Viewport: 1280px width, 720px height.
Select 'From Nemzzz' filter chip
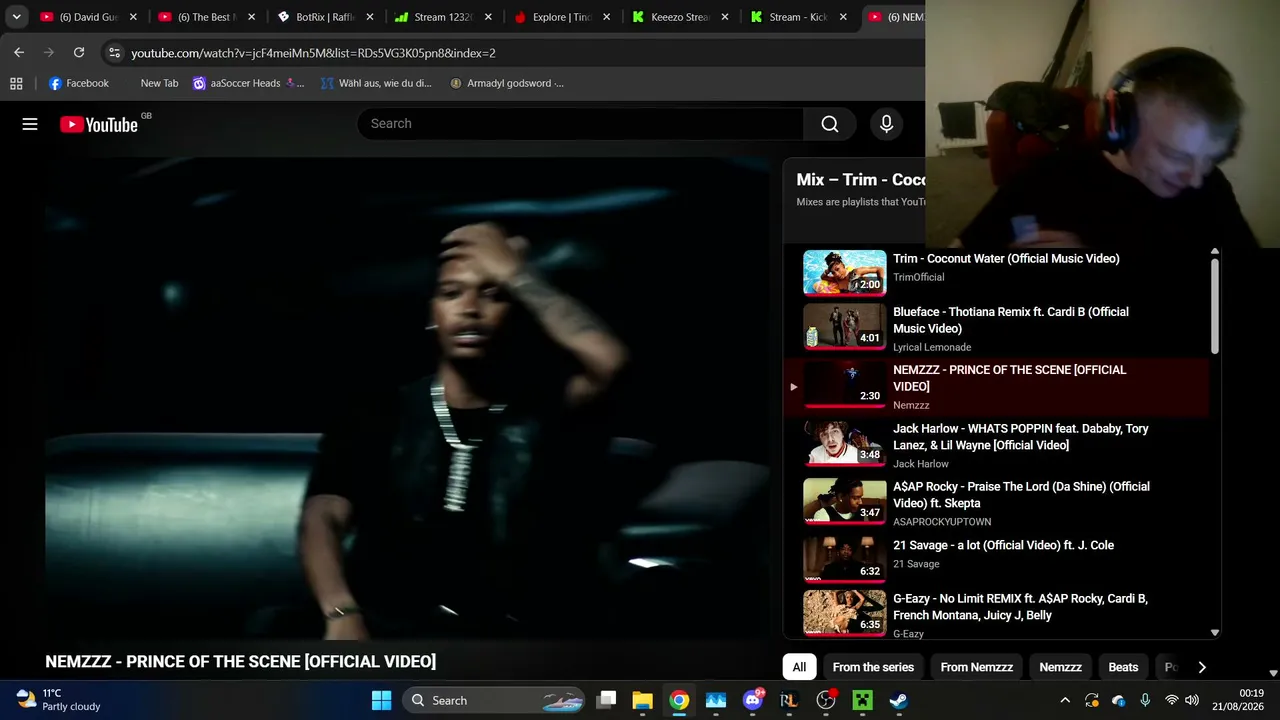click(977, 667)
